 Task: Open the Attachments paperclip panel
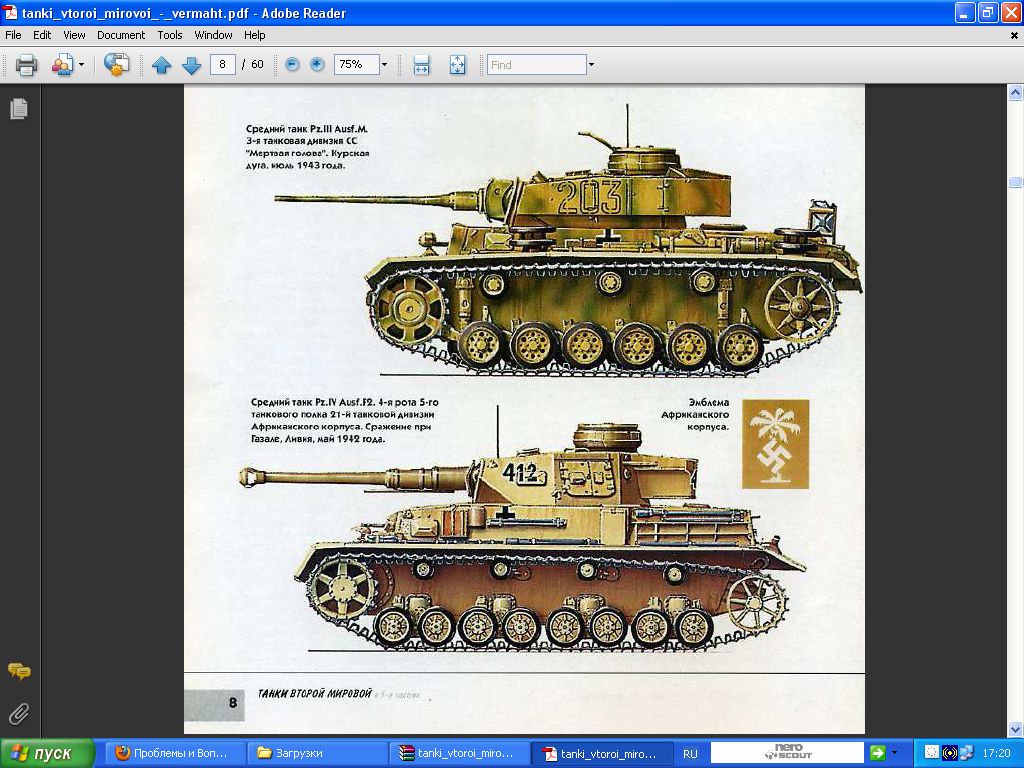pos(19,713)
